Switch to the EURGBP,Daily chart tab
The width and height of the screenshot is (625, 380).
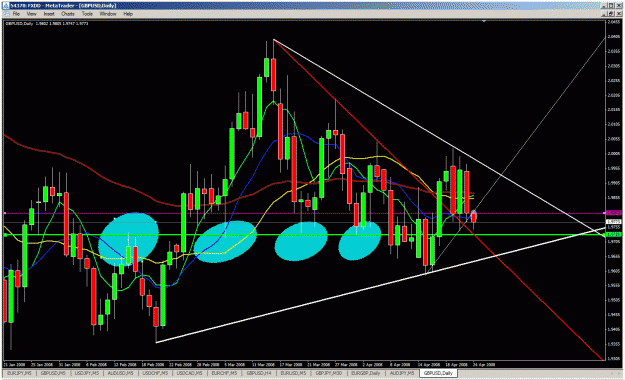(x=366, y=373)
